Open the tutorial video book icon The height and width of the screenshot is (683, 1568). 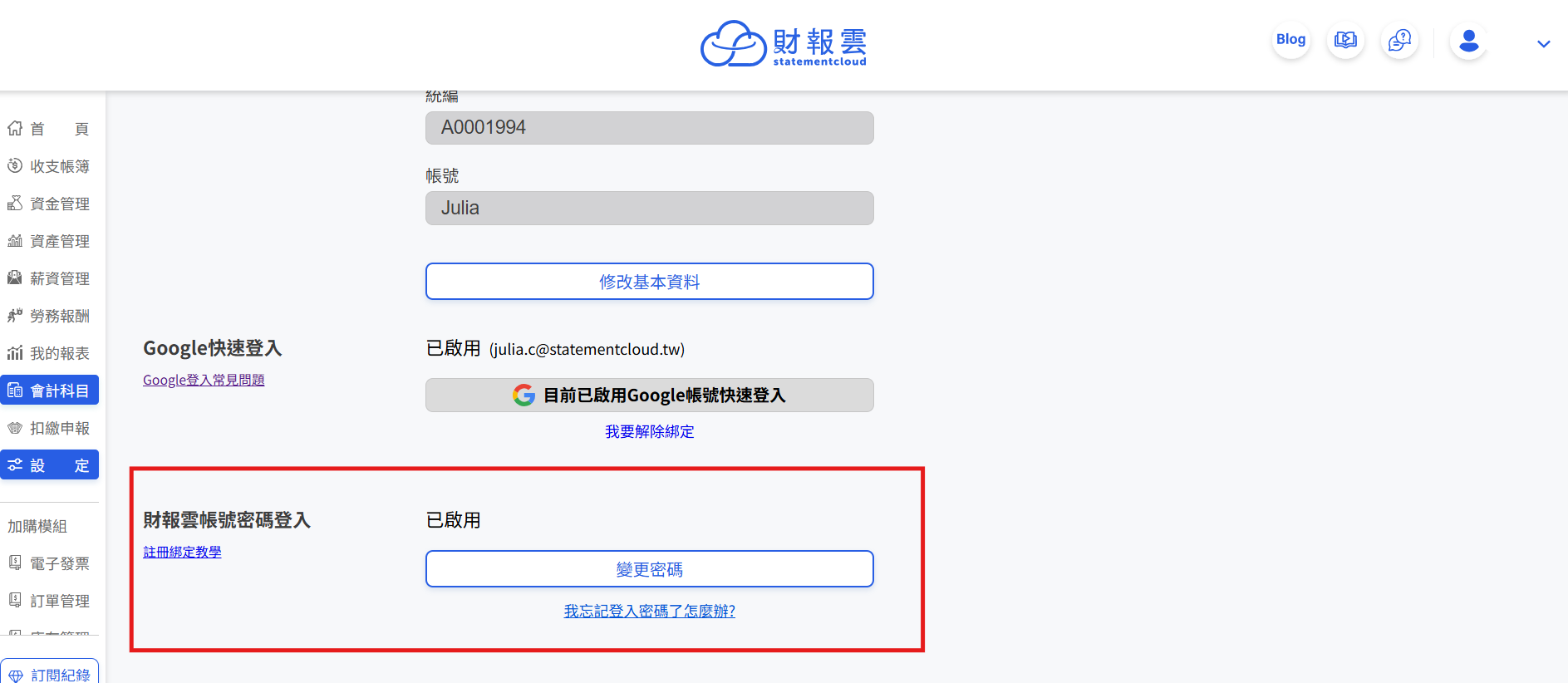(1345, 40)
